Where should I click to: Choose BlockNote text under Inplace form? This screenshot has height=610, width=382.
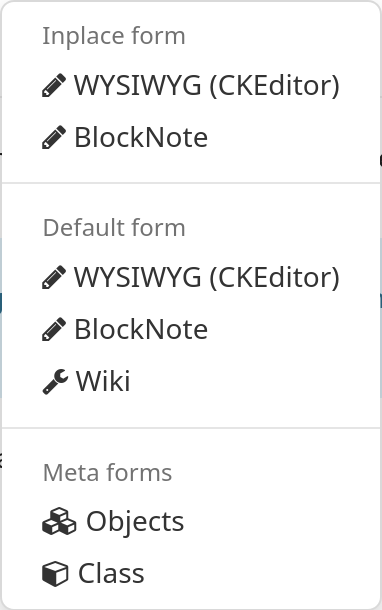tap(141, 137)
